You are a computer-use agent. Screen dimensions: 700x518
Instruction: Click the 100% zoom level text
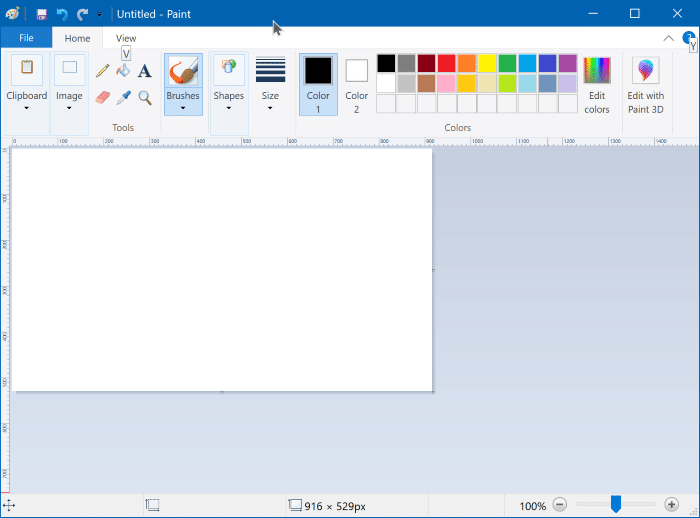(x=533, y=506)
